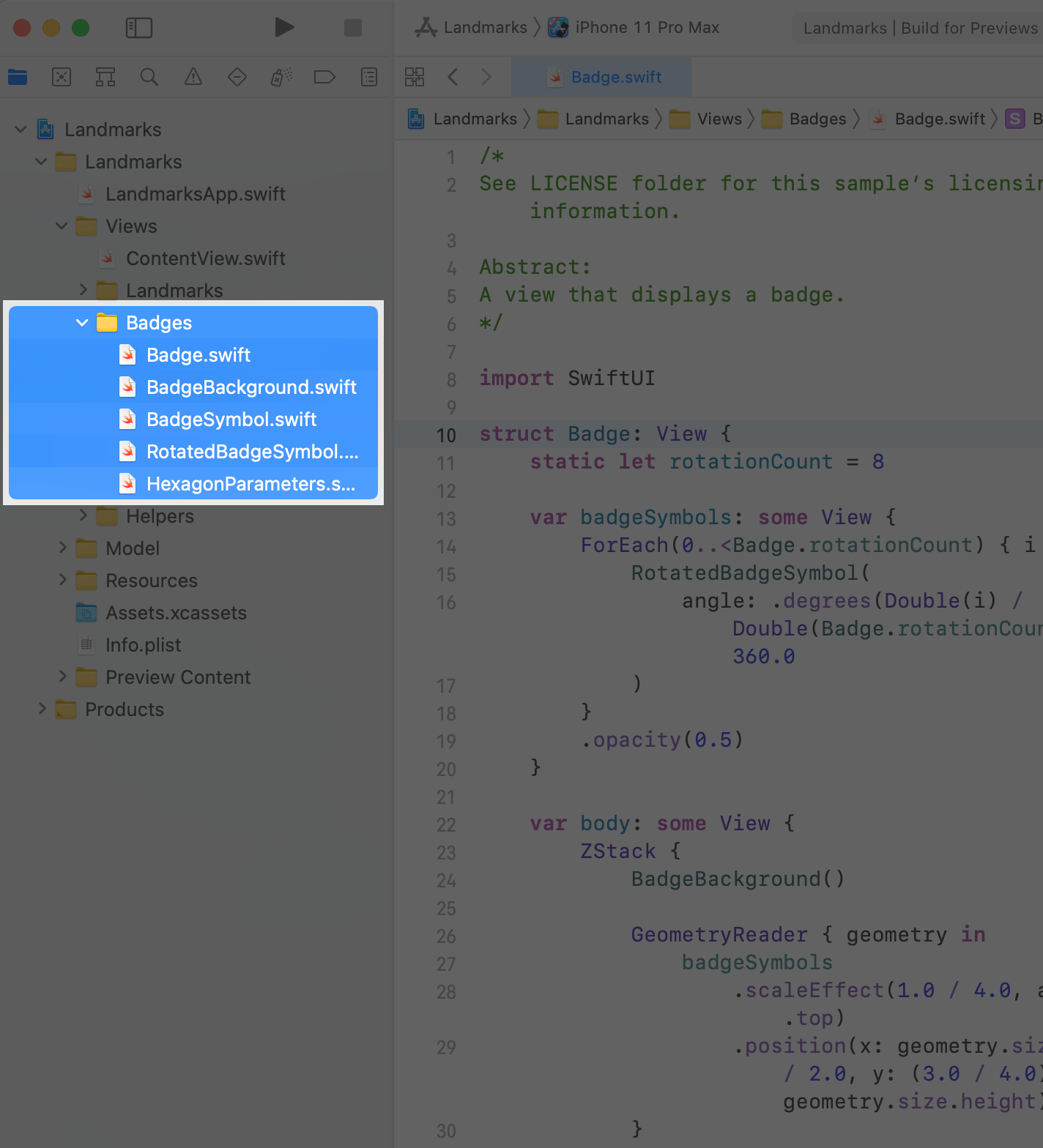Select BadgeSymbol.swift file
The image size is (1043, 1148).
(x=193, y=420)
